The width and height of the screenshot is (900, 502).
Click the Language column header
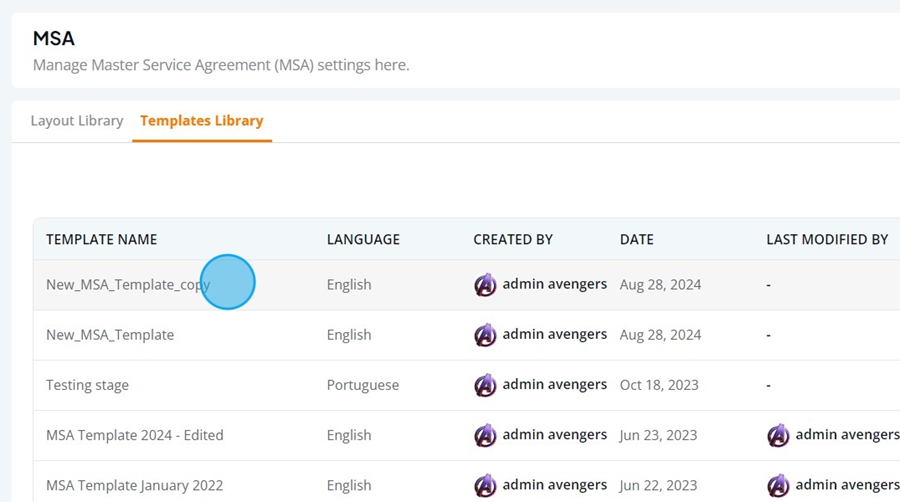(363, 239)
